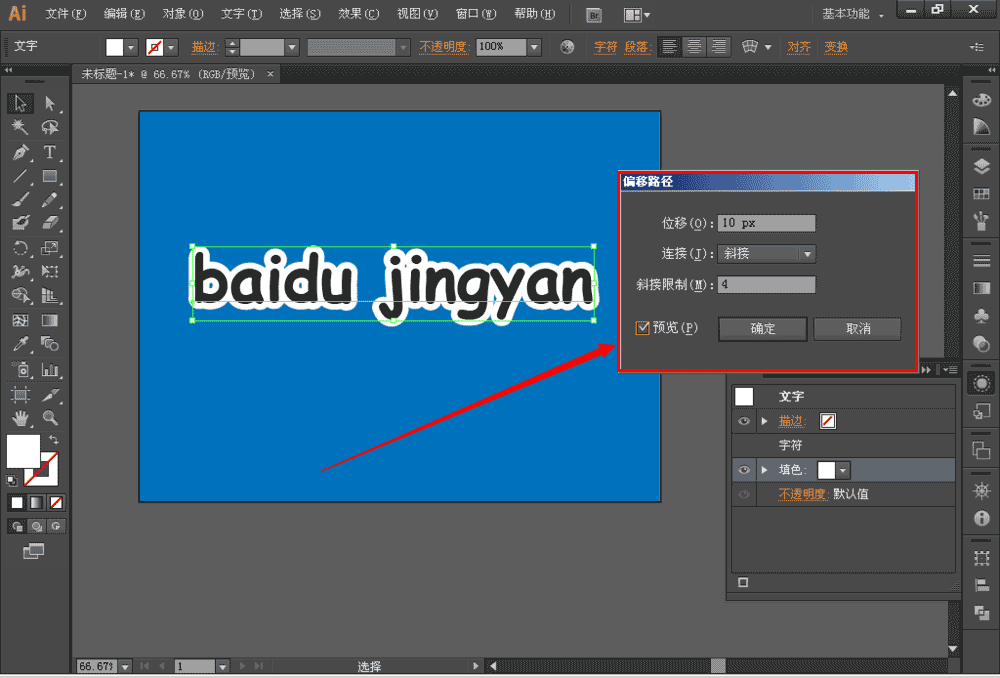Open the File menu

[66, 13]
